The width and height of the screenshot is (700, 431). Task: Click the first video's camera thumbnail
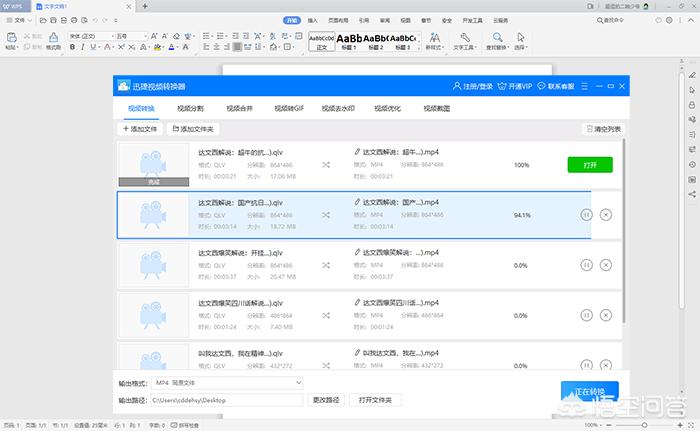[154, 164]
